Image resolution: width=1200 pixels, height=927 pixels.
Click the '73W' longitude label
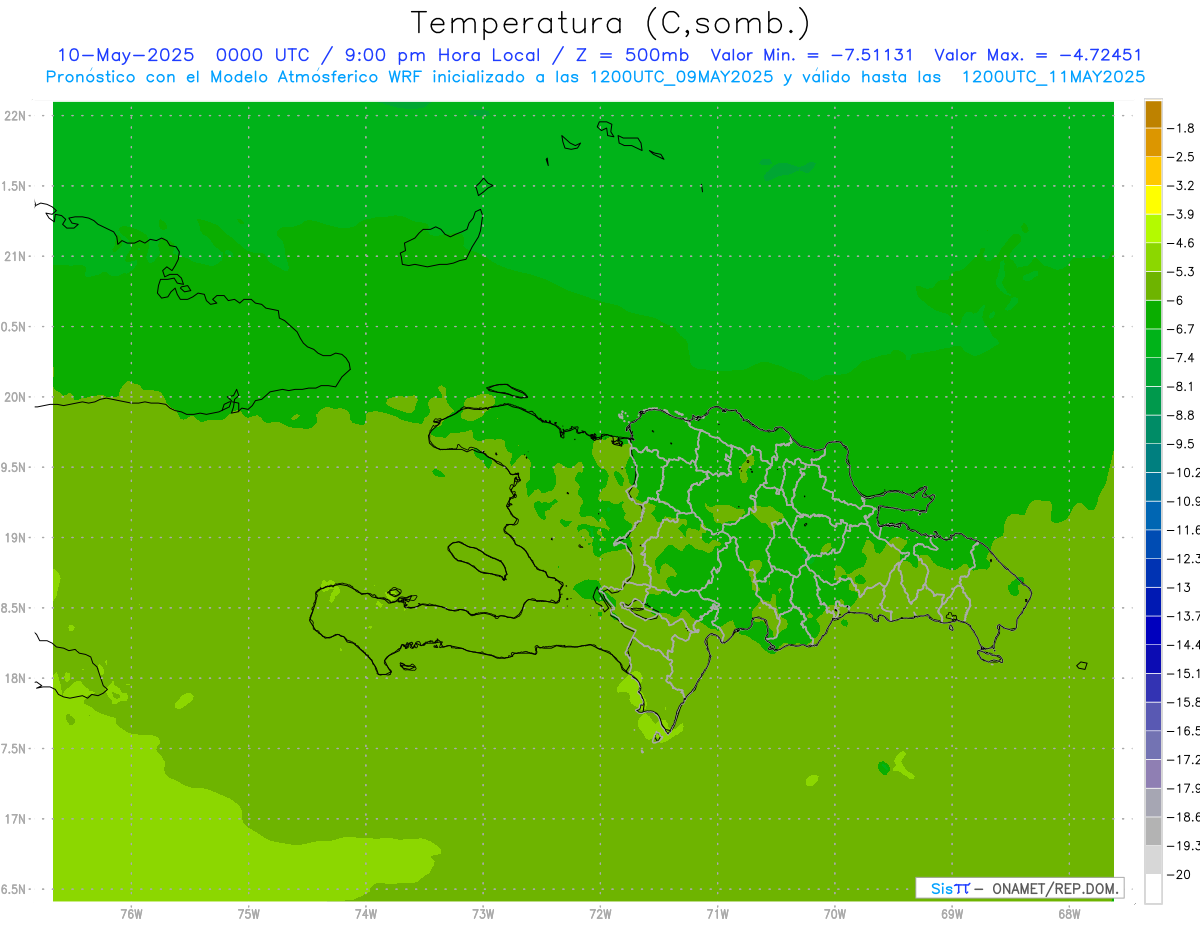pos(483,914)
